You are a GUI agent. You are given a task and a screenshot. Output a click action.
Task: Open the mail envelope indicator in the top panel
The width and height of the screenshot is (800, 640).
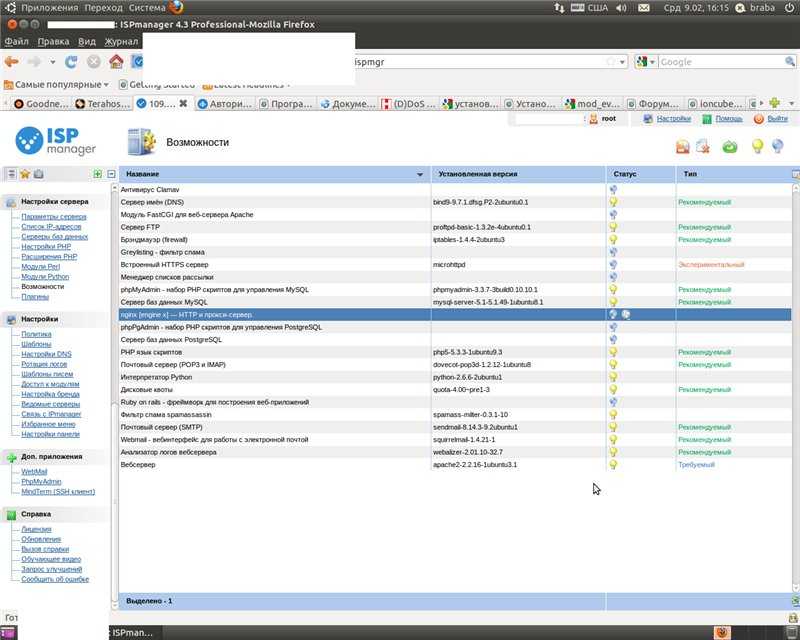click(644, 8)
